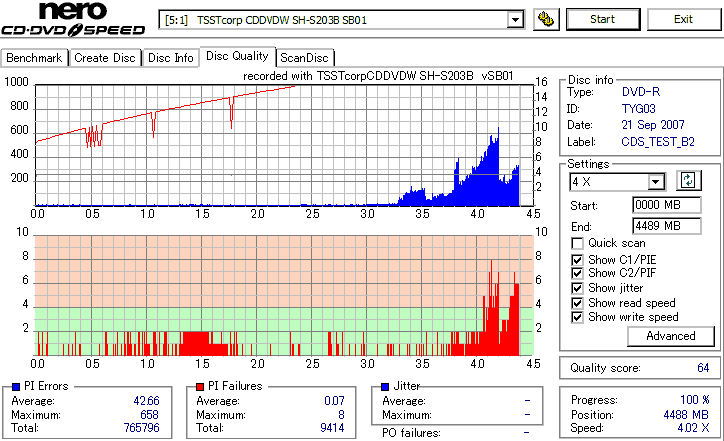The image size is (724, 441).
Task: Toggle the Show C1/PIE checkbox
Action: [x=577, y=260]
